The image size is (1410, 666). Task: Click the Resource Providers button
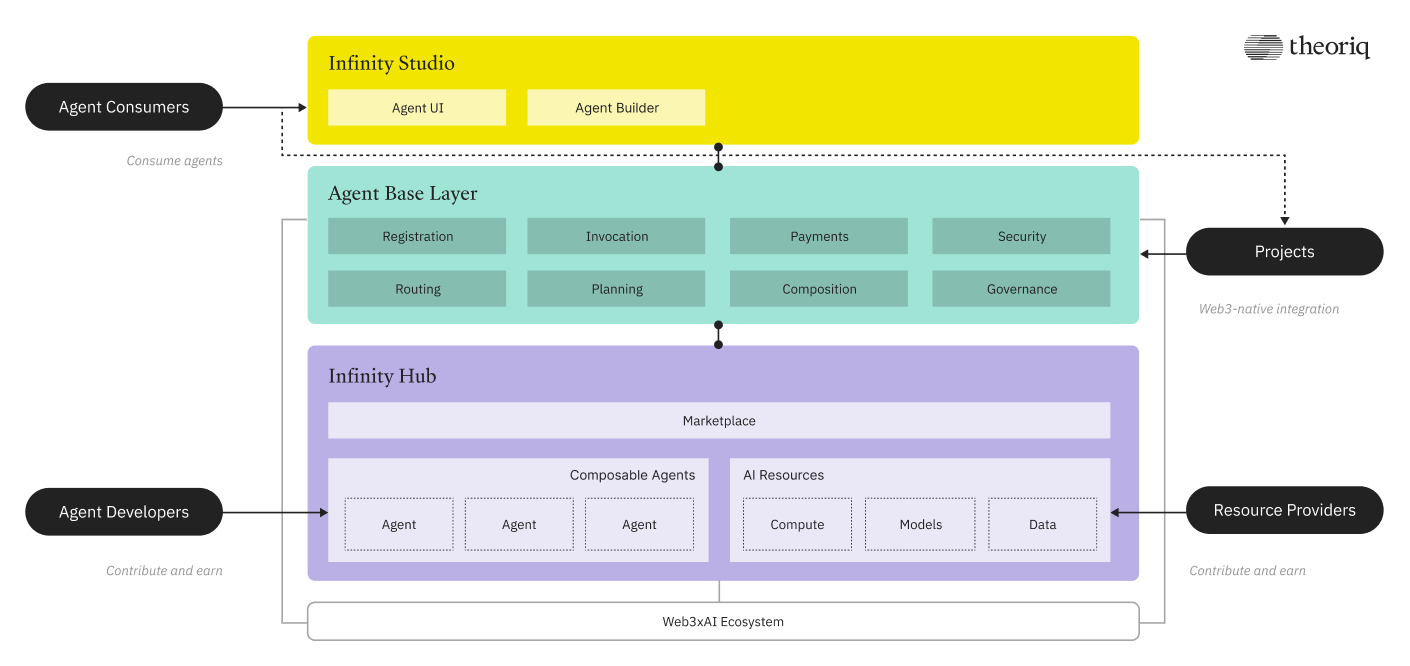(x=1284, y=510)
